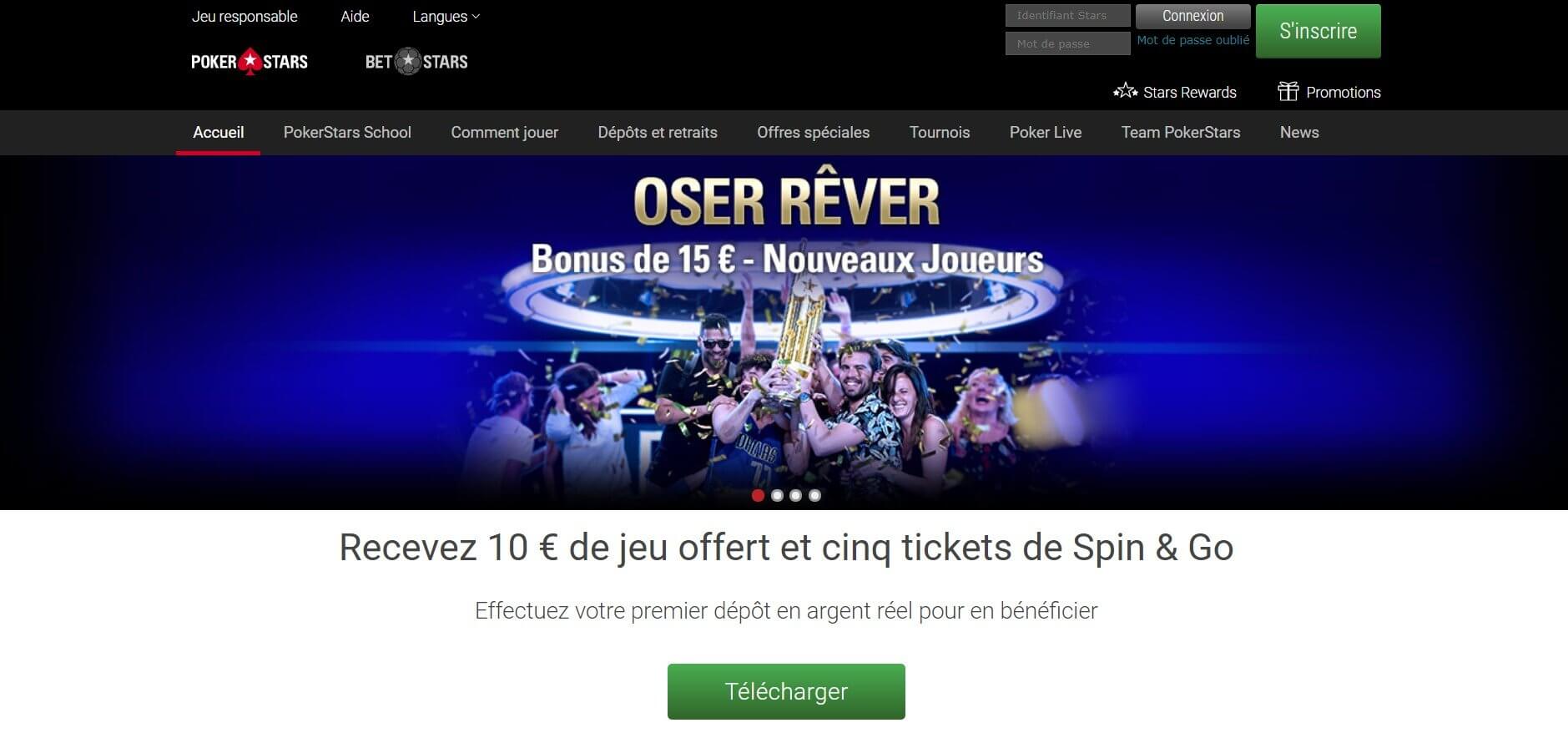Open the Tournois menu item

click(940, 132)
